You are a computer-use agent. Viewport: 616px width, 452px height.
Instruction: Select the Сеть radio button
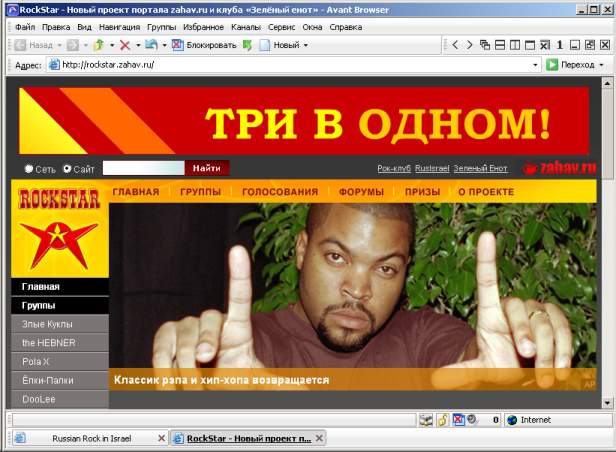[x=29, y=169]
